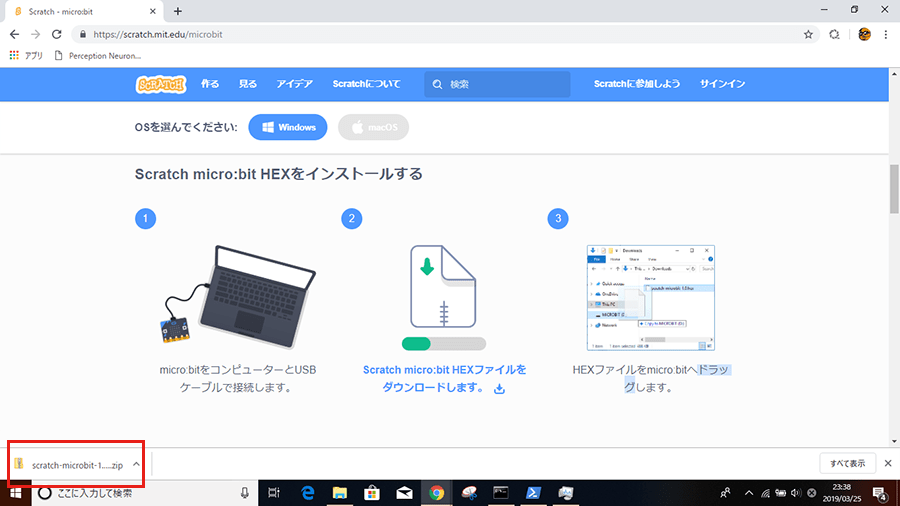Open the 作る (Create) menu item

click(210, 84)
